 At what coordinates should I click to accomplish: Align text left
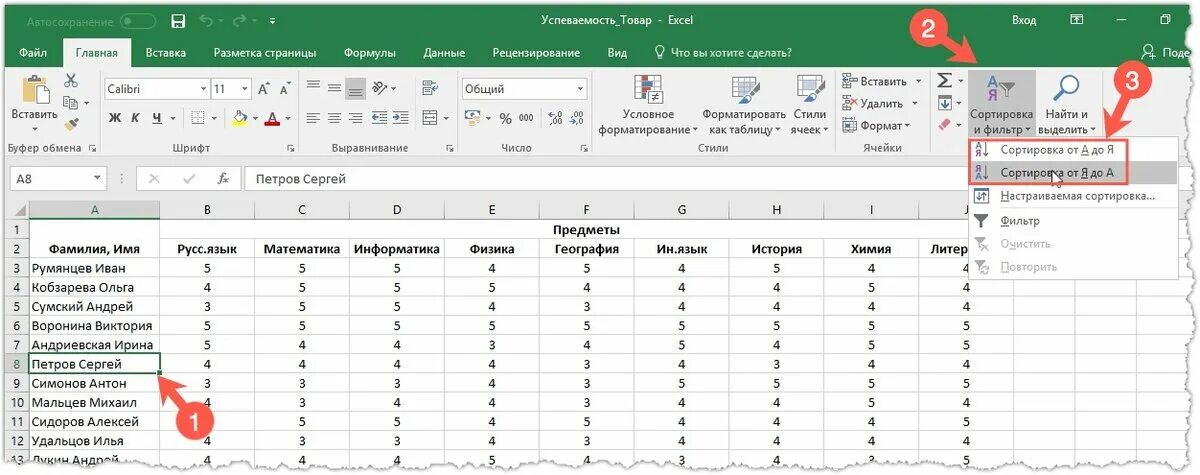click(313, 118)
